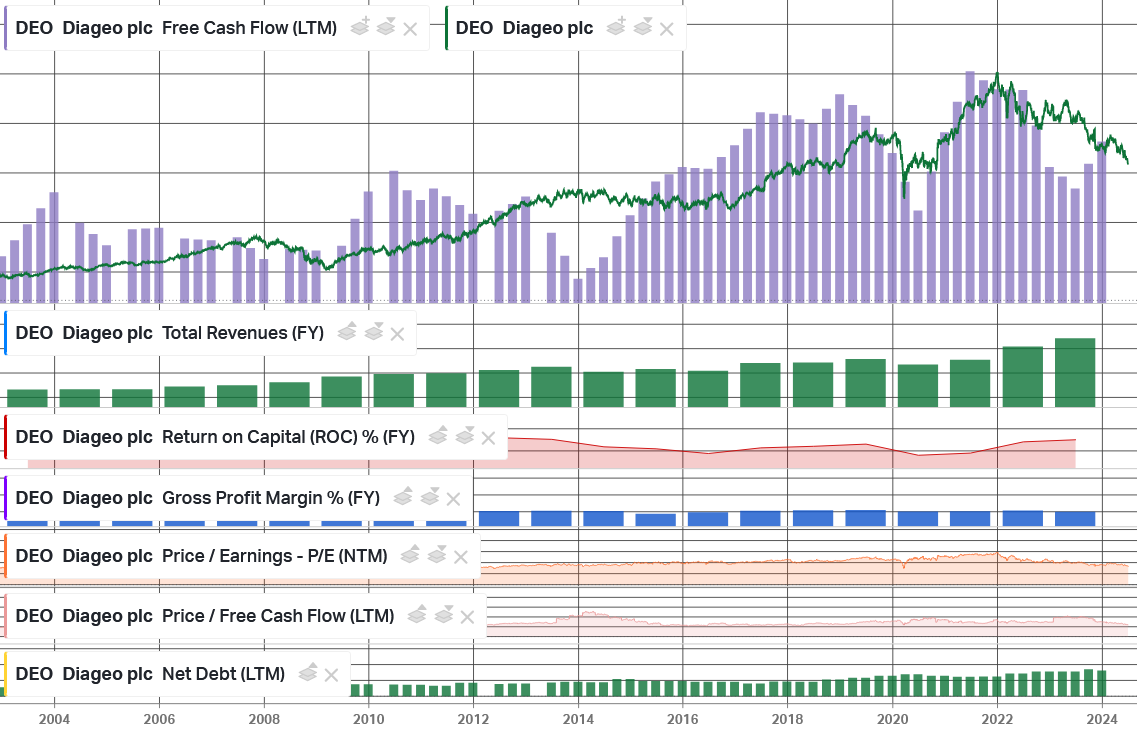Remove the Price / Free Cash Flow pane
This screenshot has height=730, width=1137.
coord(467,617)
